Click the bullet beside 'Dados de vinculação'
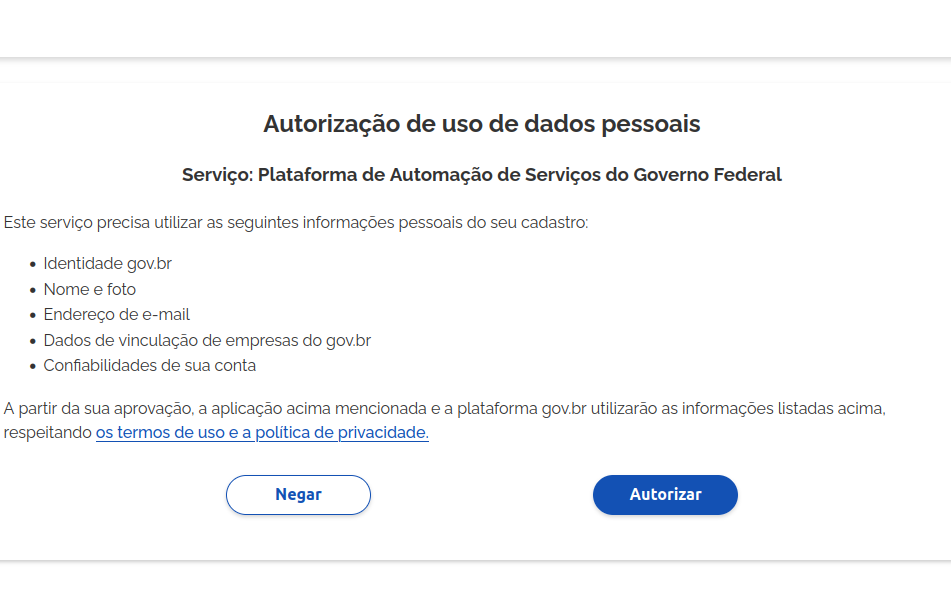 33,341
